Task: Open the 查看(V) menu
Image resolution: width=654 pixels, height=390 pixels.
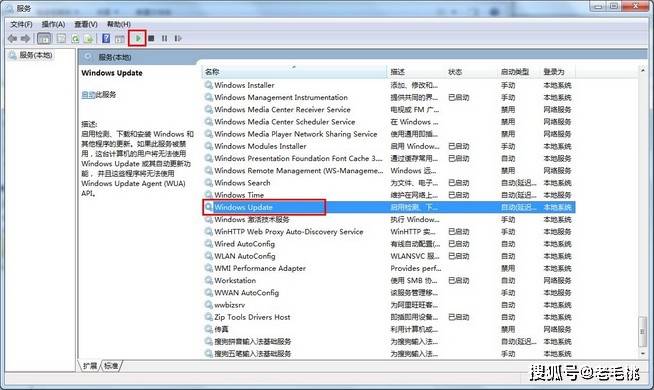Action: coord(86,24)
